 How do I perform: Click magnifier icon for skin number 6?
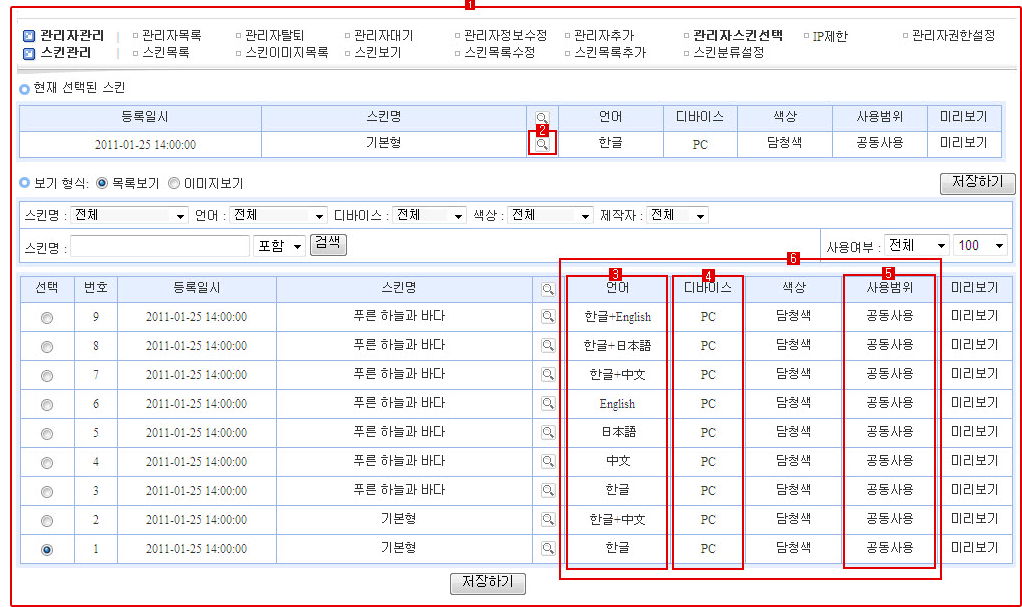pyautogui.click(x=548, y=403)
